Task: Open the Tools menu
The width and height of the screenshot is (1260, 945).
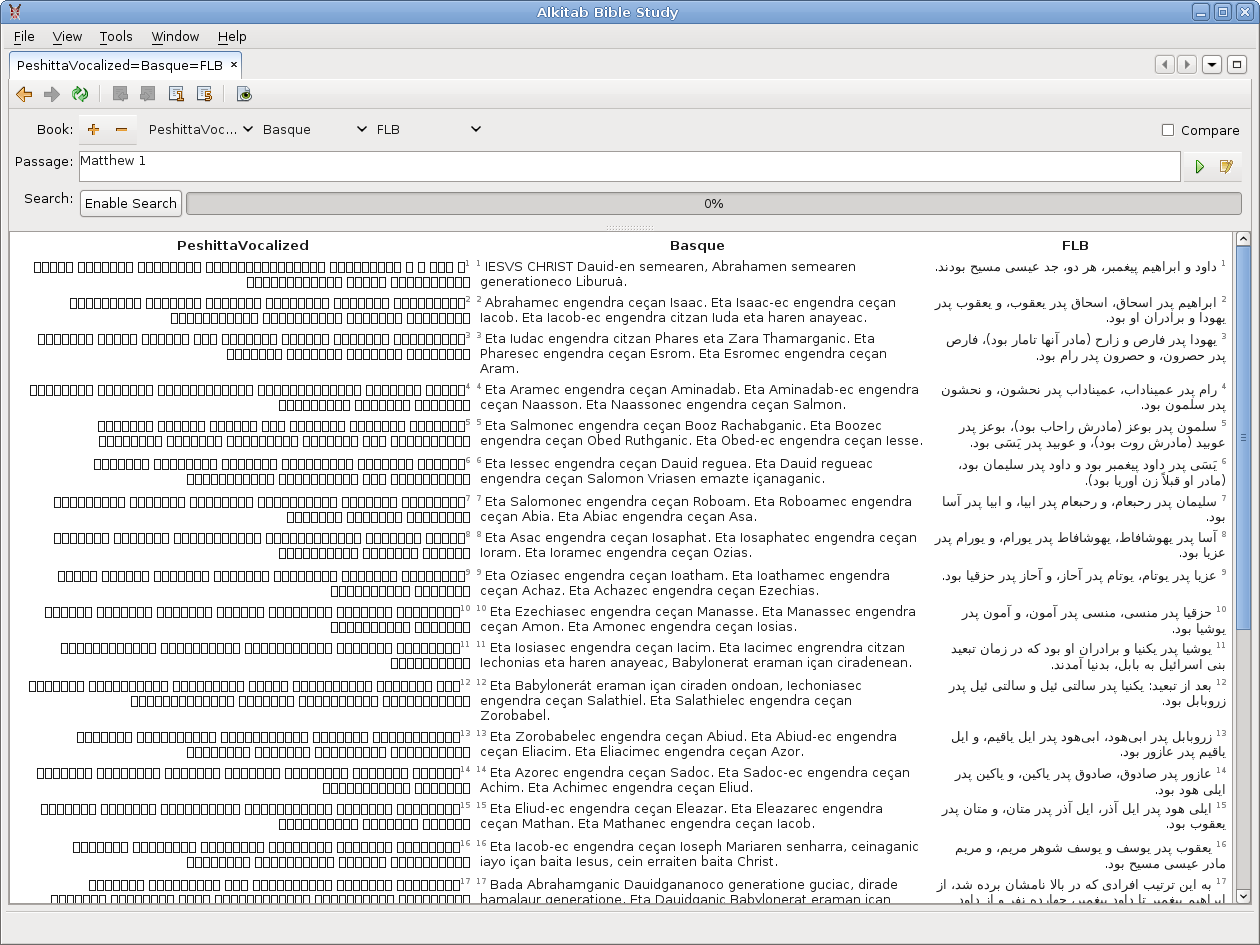Action: pyautogui.click(x=116, y=36)
